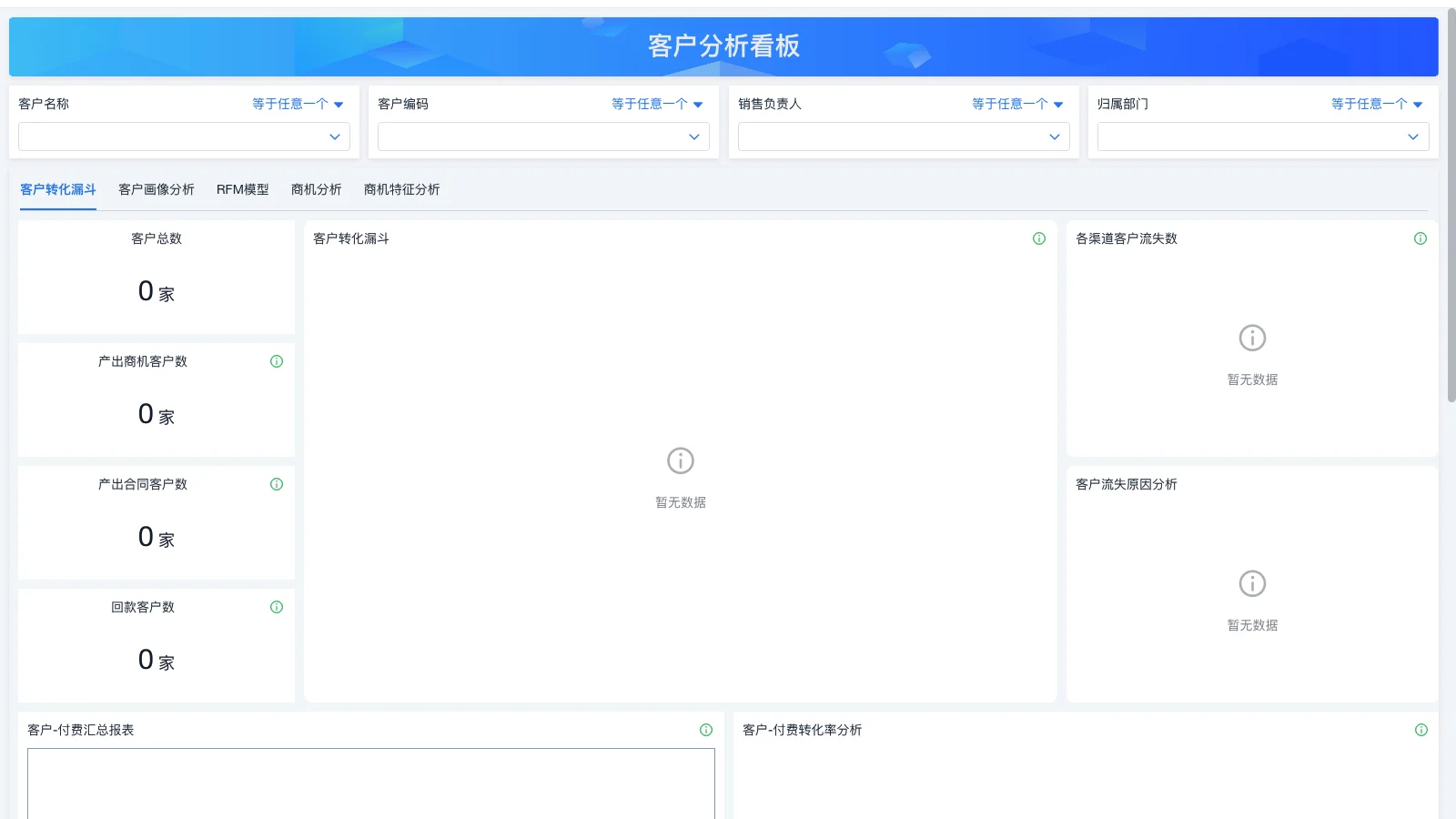Open the 归属部门 dropdown selector

(x=1262, y=136)
